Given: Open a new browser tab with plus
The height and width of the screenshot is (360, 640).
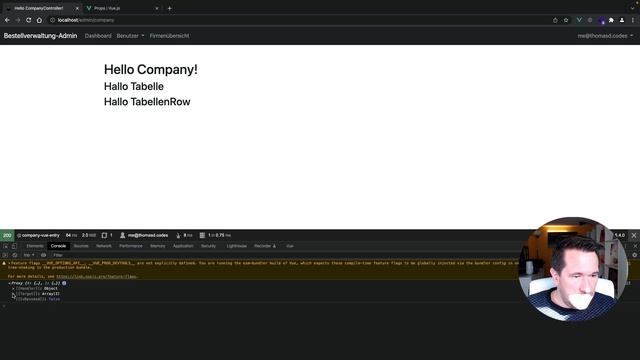Looking at the screenshot, I should [x=169, y=8].
